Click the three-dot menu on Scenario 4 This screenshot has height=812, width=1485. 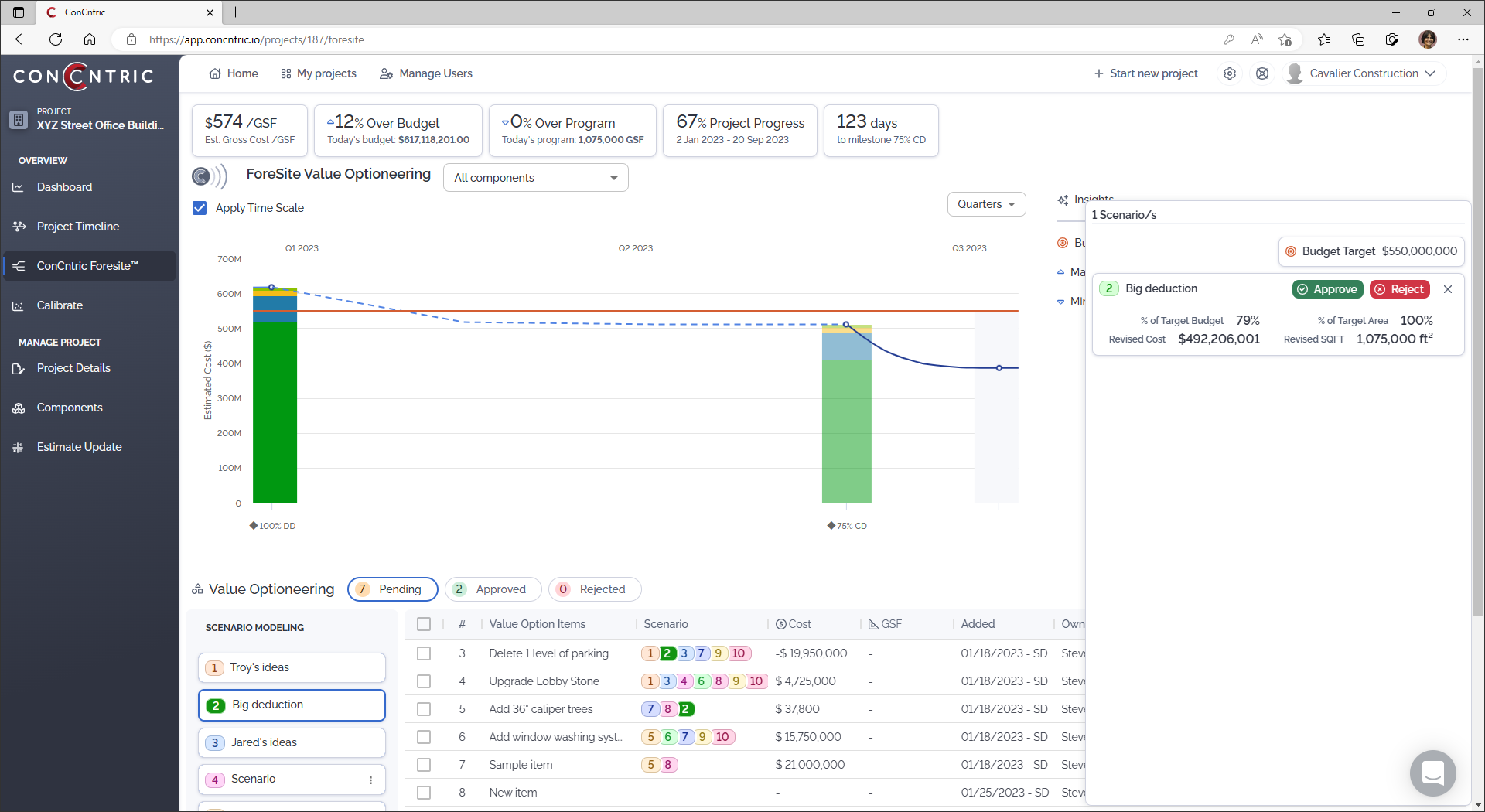371,780
